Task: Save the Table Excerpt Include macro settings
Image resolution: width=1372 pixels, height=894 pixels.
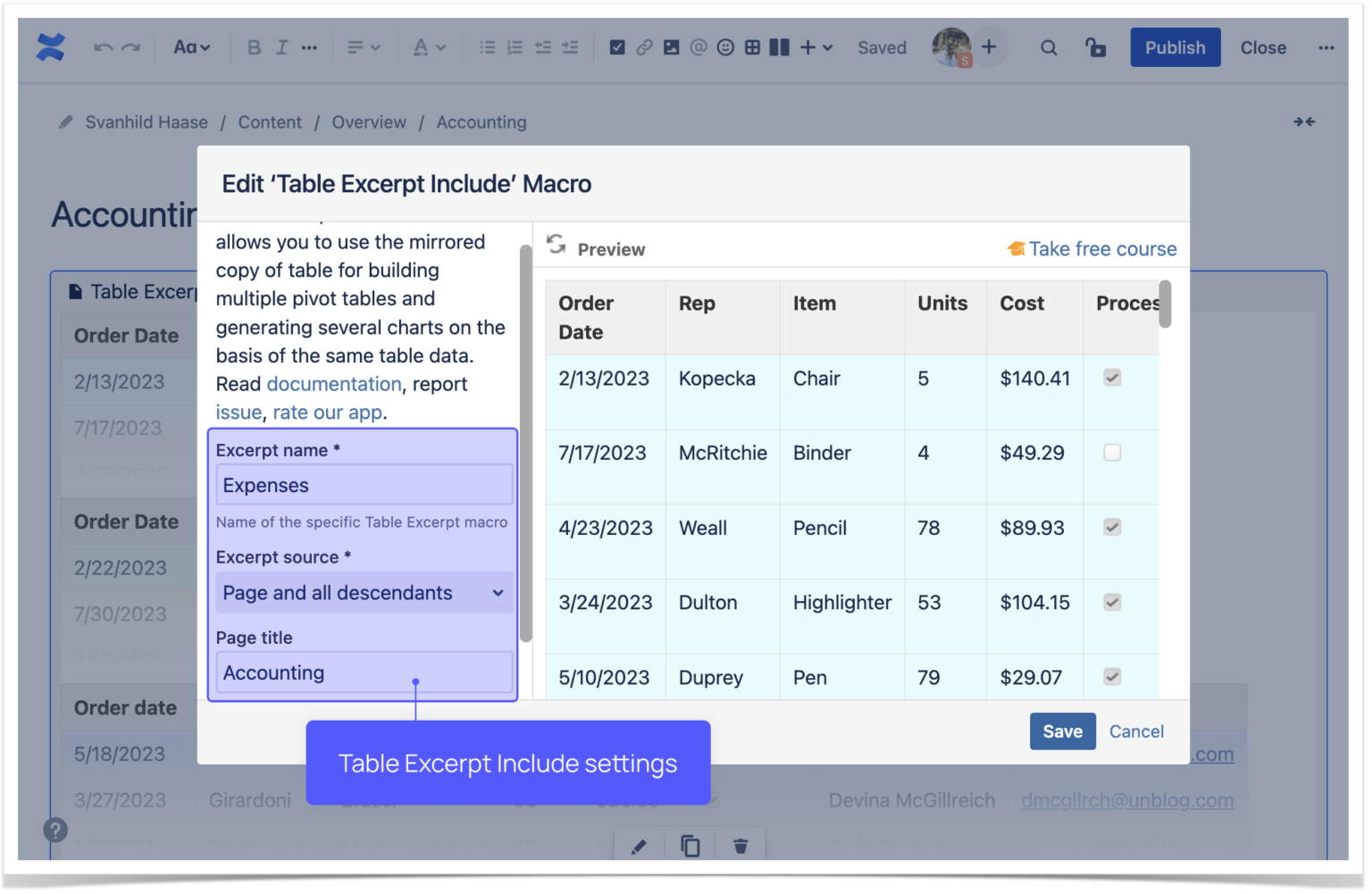Action: click(x=1062, y=731)
